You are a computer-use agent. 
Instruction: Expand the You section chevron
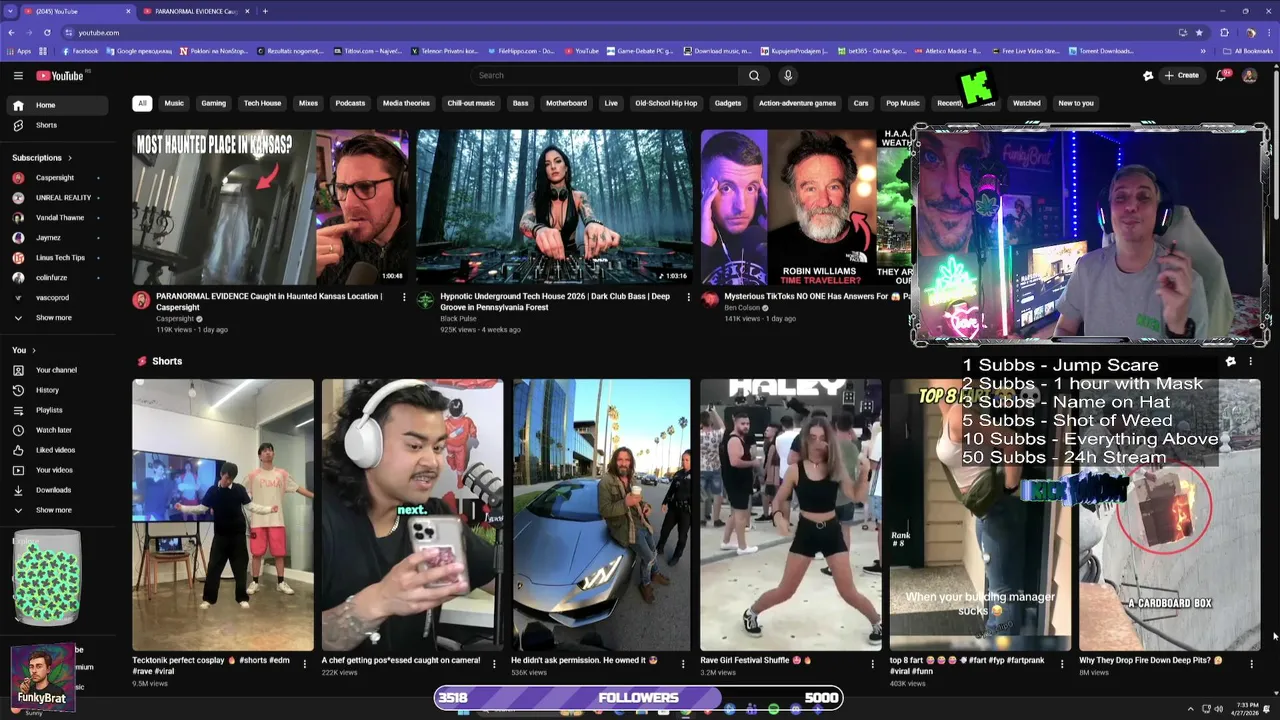(x=34, y=350)
